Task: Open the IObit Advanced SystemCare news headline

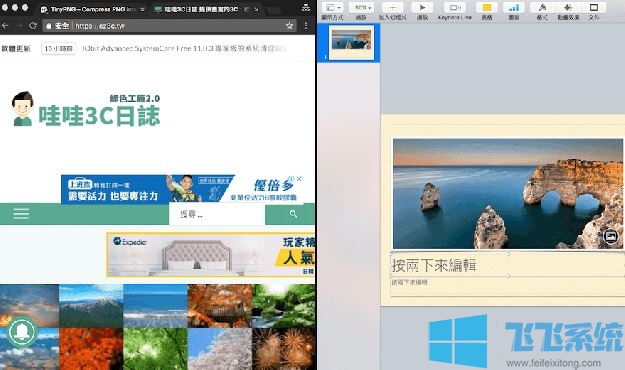Action: click(185, 48)
